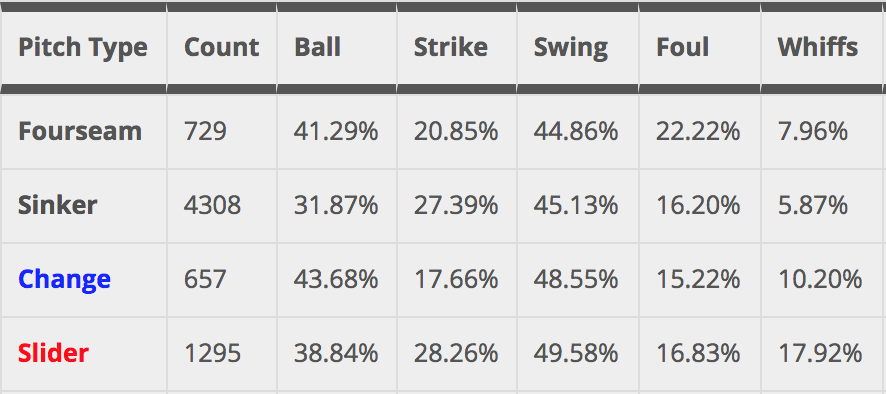This screenshot has width=886, height=394.
Task: Sort table by Count header
Action: point(222,47)
